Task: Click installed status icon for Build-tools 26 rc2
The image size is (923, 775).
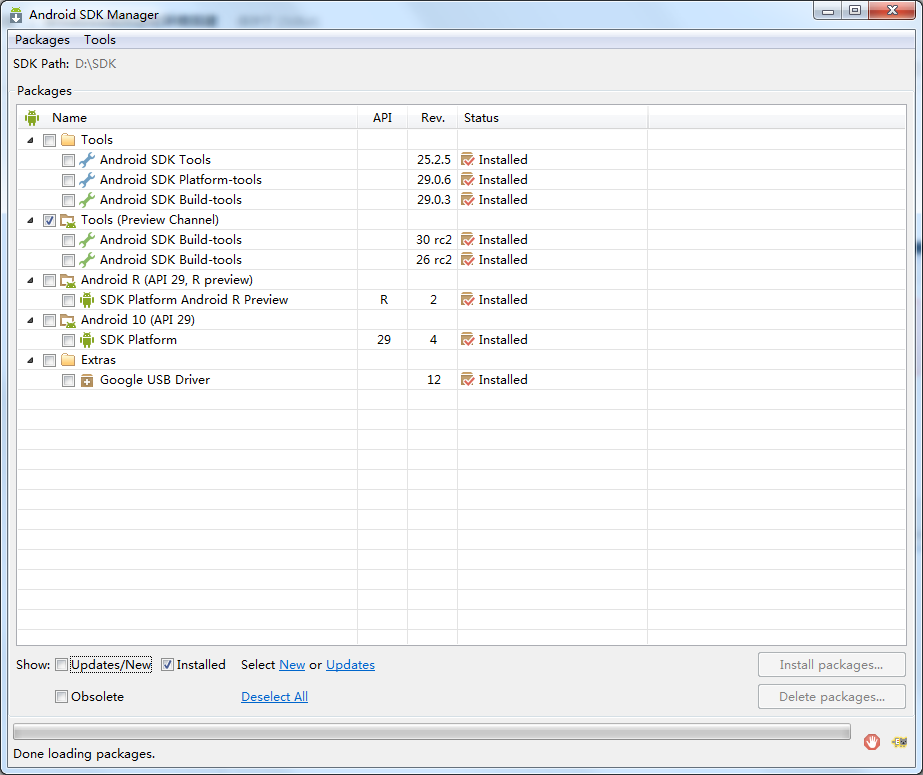Action: (x=467, y=260)
